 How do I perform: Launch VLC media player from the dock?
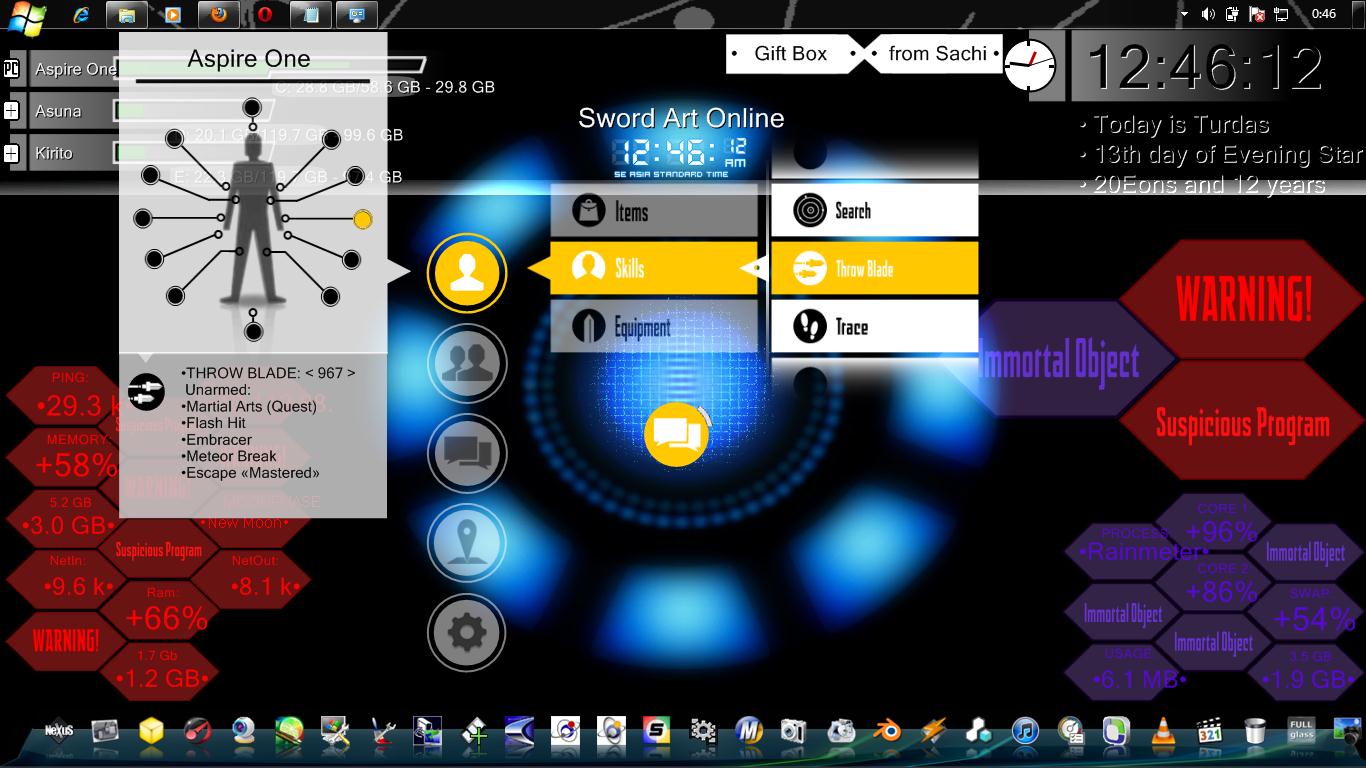coord(1163,731)
